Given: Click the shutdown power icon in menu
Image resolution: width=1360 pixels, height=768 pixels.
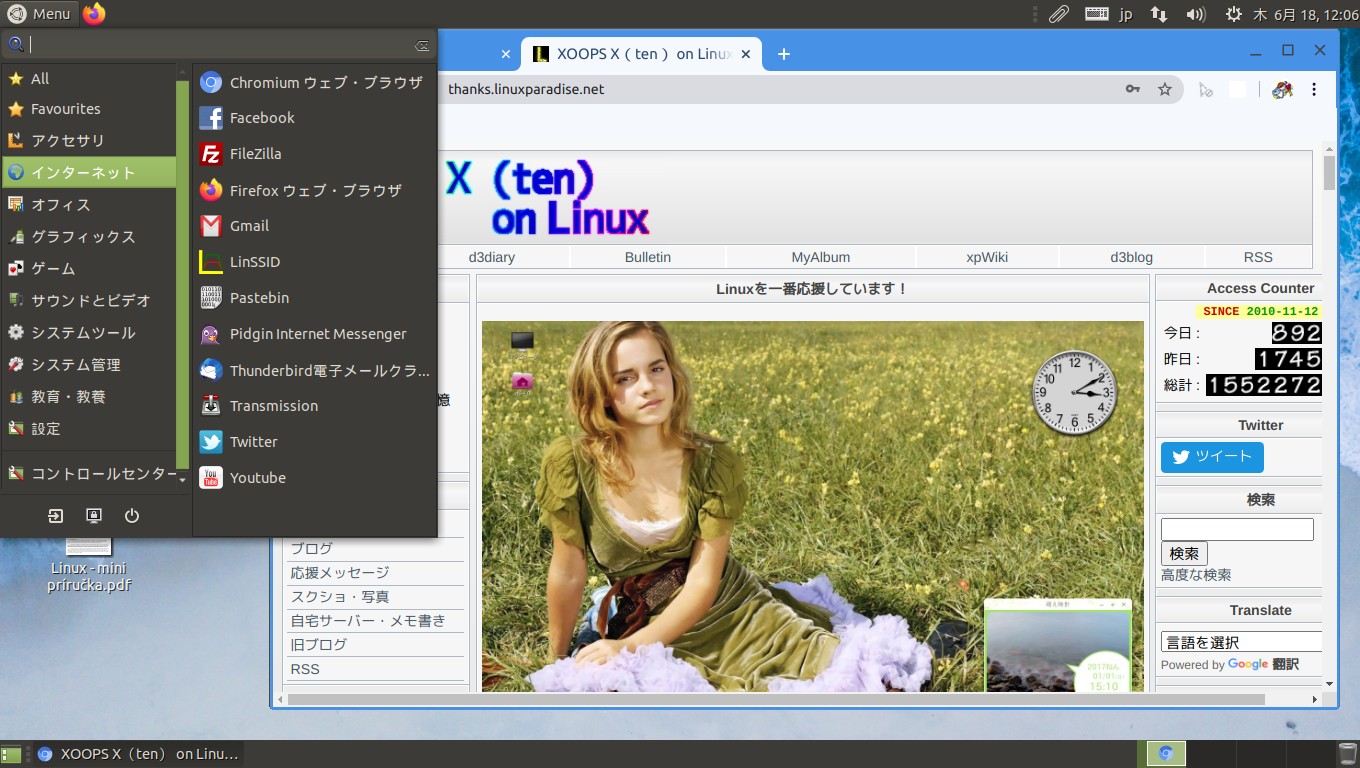Looking at the screenshot, I should [132, 516].
